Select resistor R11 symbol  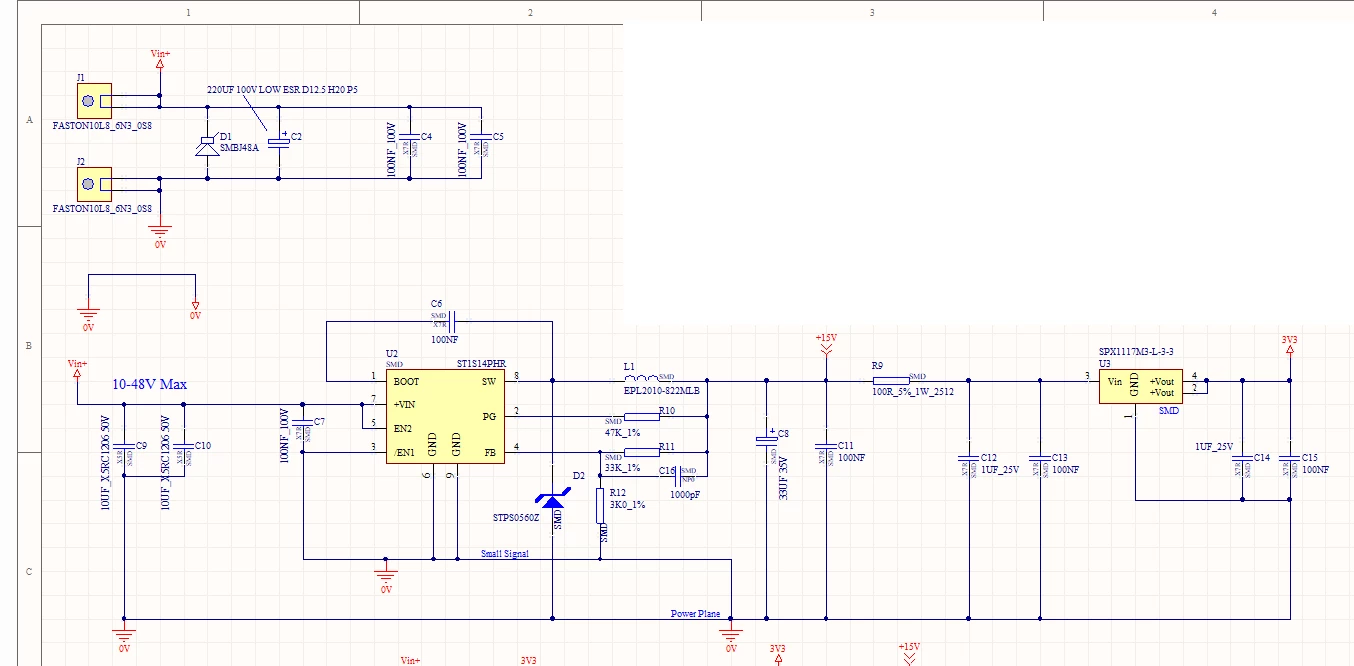(x=641, y=452)
